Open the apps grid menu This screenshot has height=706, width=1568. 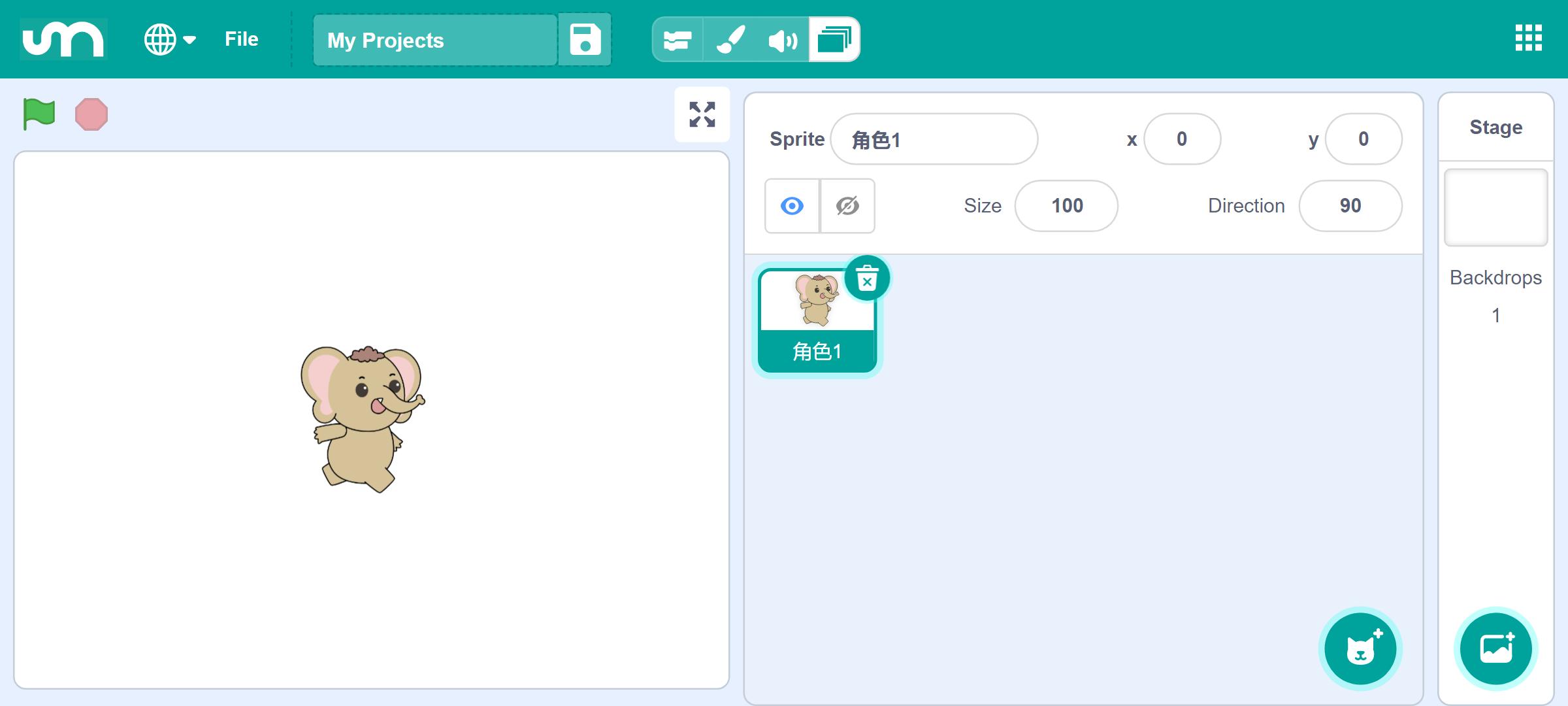tap(1529, 38)
